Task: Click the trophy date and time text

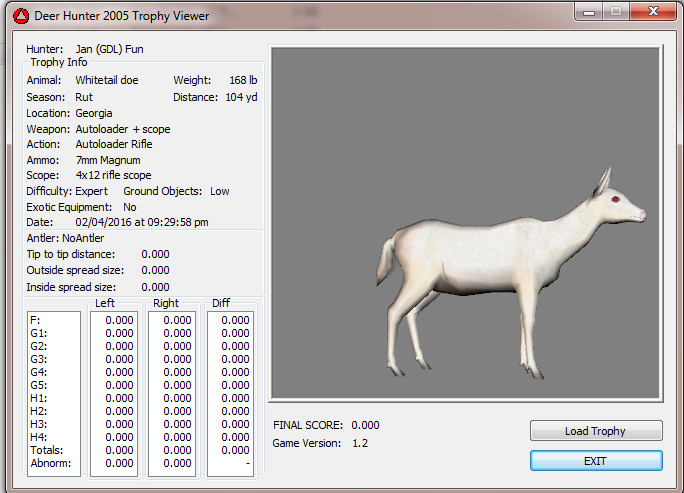Action: point(155,222)
